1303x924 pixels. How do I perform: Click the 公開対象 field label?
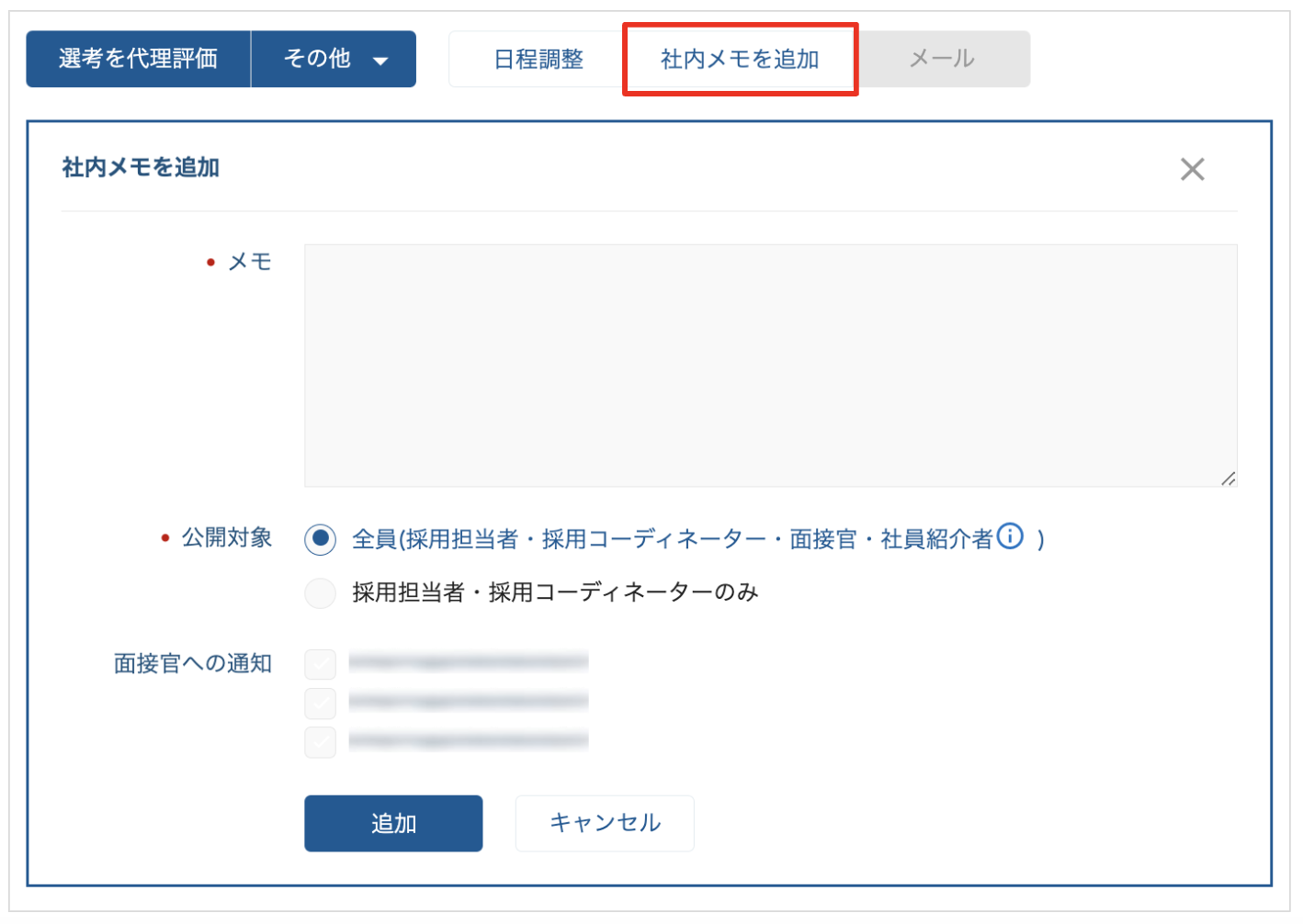click(226, 537)
